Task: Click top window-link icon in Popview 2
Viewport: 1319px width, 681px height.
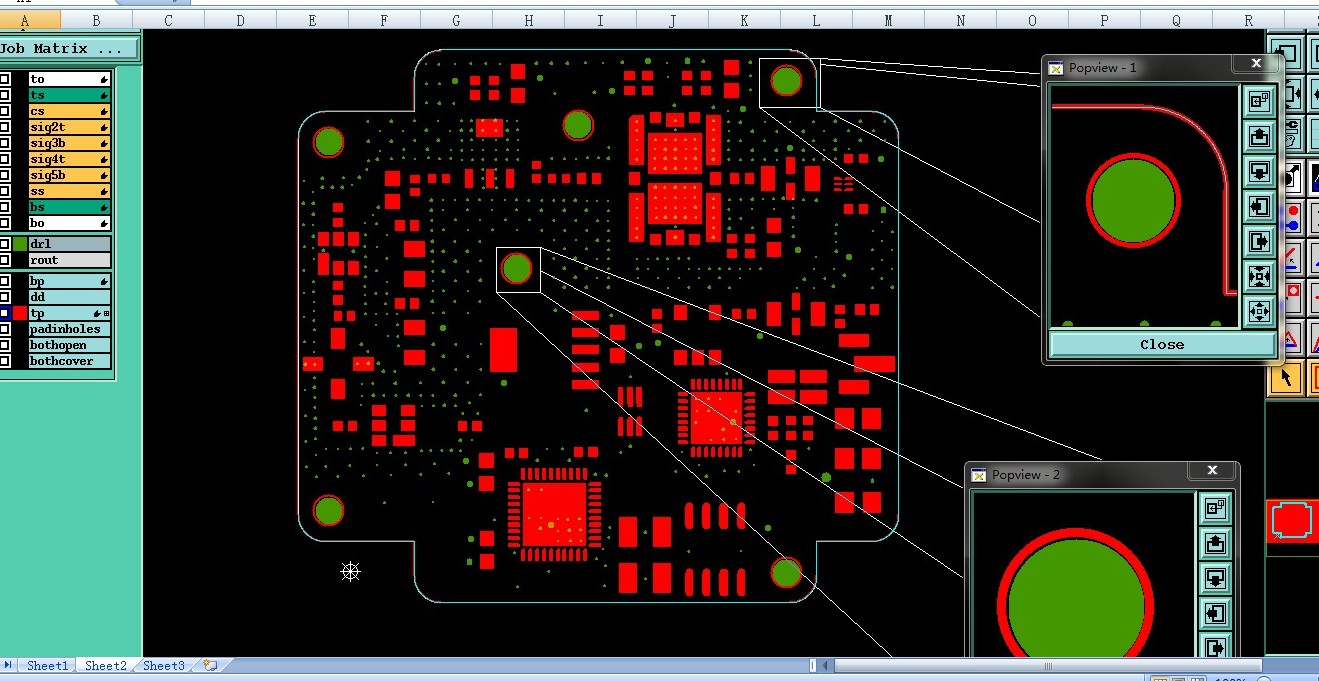Action: click(x=1216, y=508)
